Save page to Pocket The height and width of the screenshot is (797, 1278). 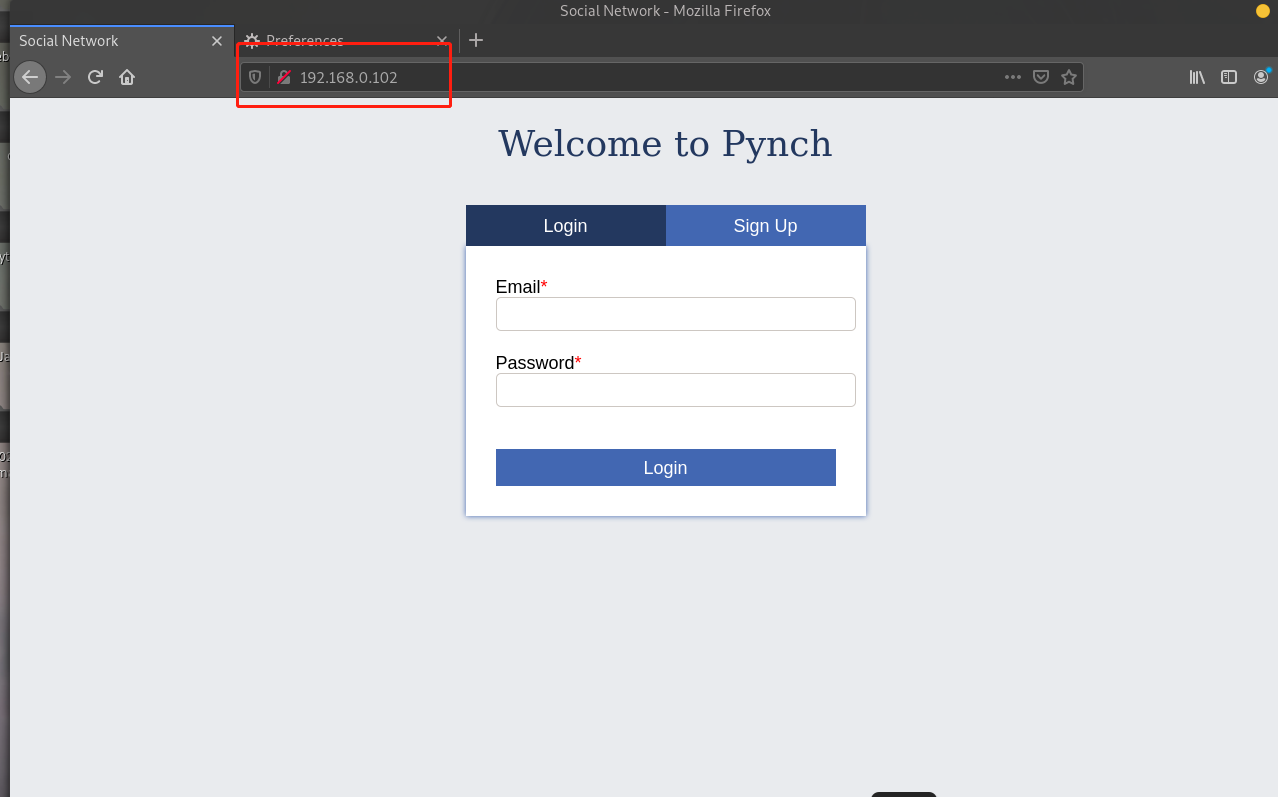1041,77
